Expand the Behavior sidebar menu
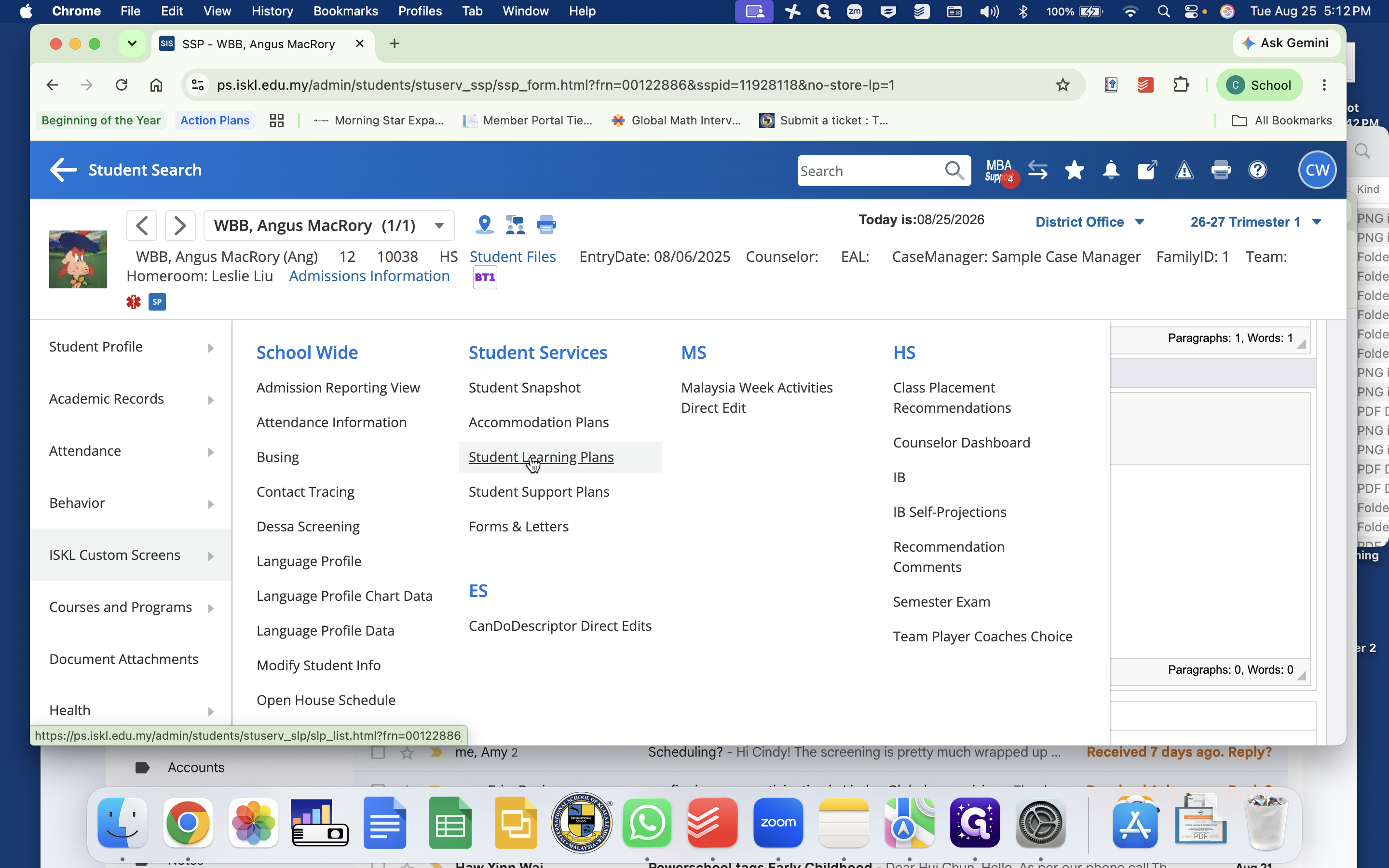 [132, 503]
